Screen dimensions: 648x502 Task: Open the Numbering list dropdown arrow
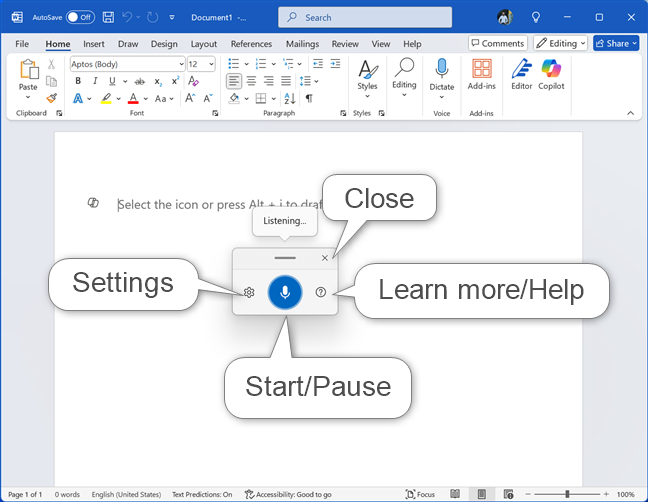(273, 64)
